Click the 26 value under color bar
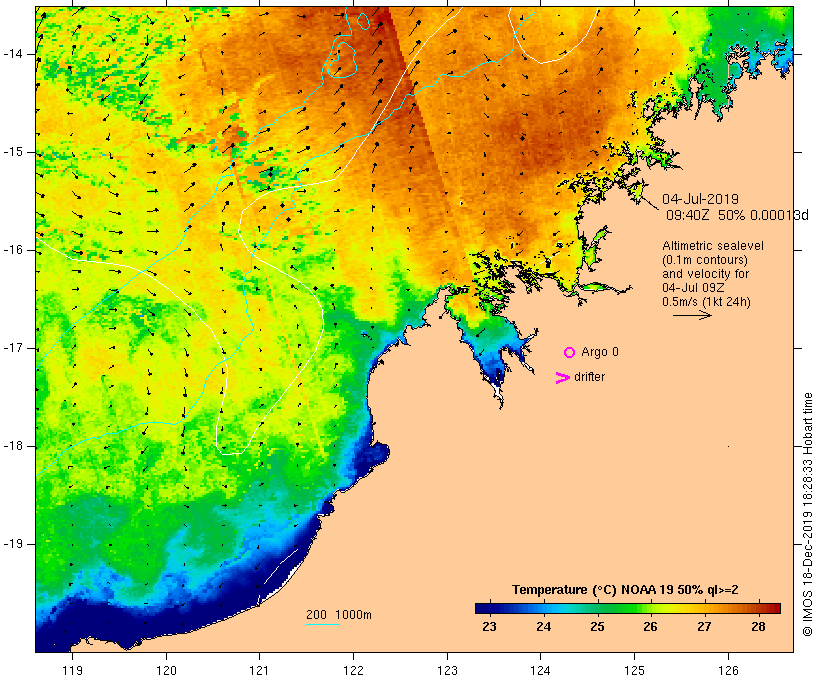This screenshot has height=680, width=820. point(651,627)
